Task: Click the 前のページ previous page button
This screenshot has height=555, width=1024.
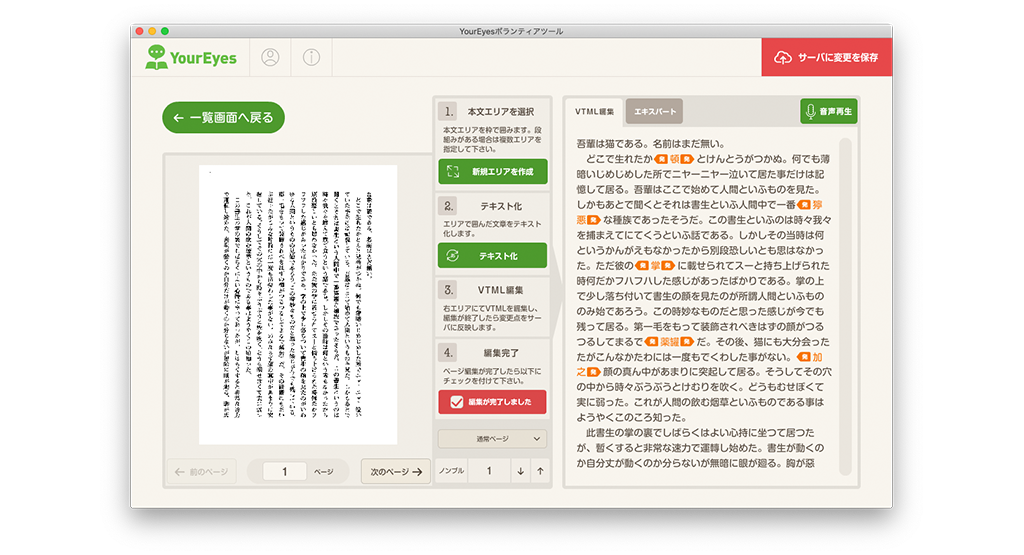Action: click(x=201, y=471)
